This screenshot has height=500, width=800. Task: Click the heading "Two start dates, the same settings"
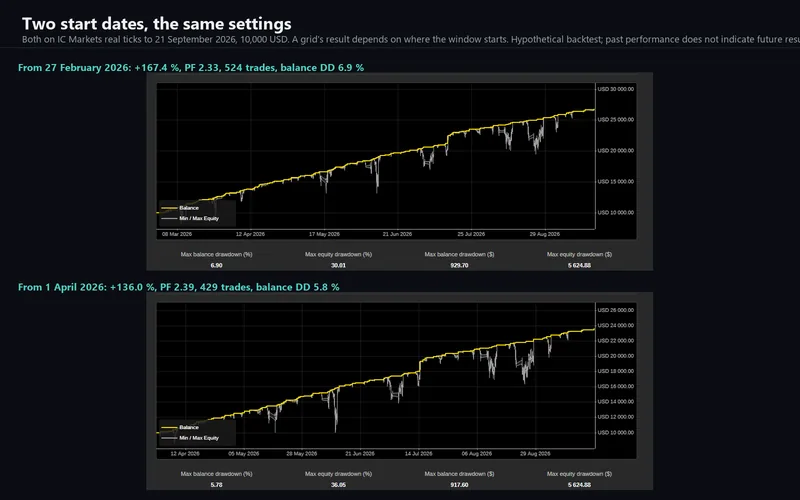(157, 23)
